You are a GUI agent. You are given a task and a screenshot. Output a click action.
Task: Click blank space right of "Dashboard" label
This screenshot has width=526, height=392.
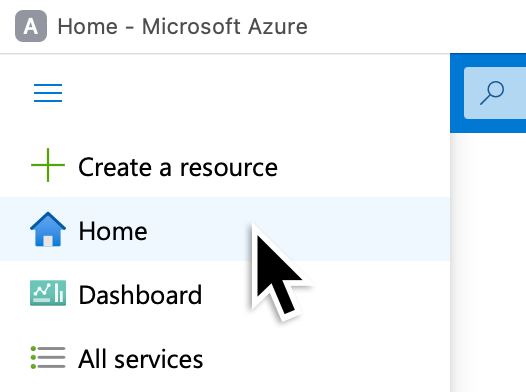(379, 294)
